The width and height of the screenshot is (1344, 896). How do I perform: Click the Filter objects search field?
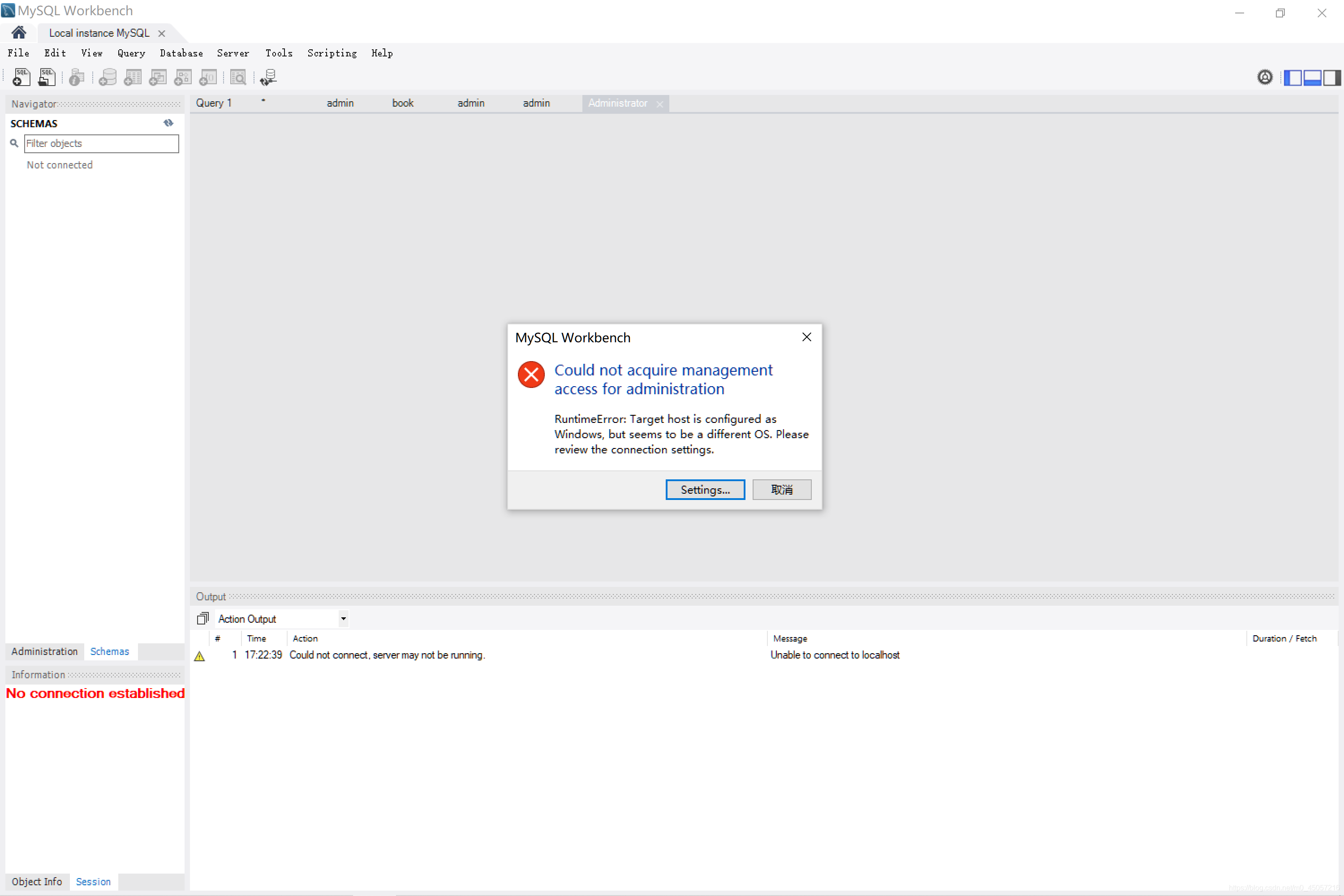(101, 143)
